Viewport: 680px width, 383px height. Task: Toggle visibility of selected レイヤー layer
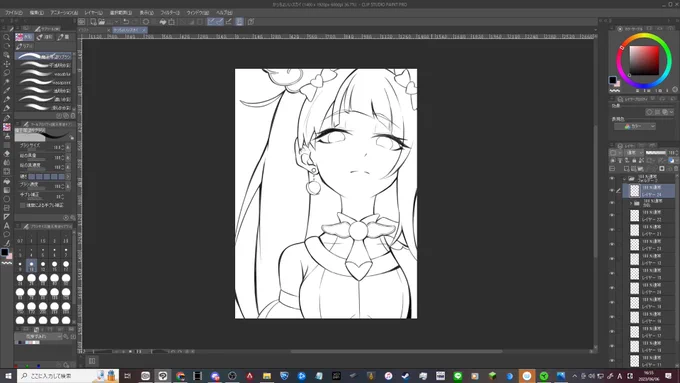pos(612,190)
